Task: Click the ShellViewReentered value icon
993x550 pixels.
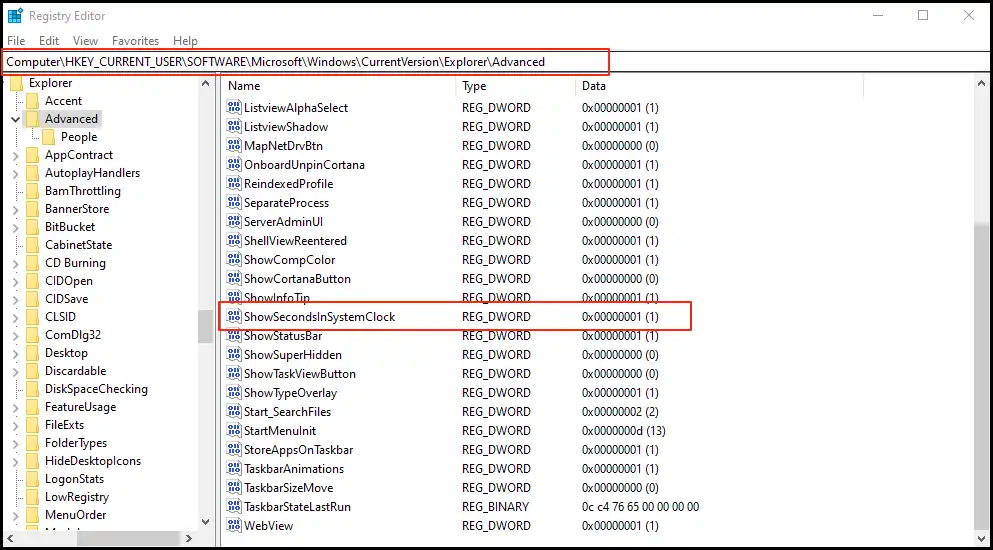Action: click(234, 241)
